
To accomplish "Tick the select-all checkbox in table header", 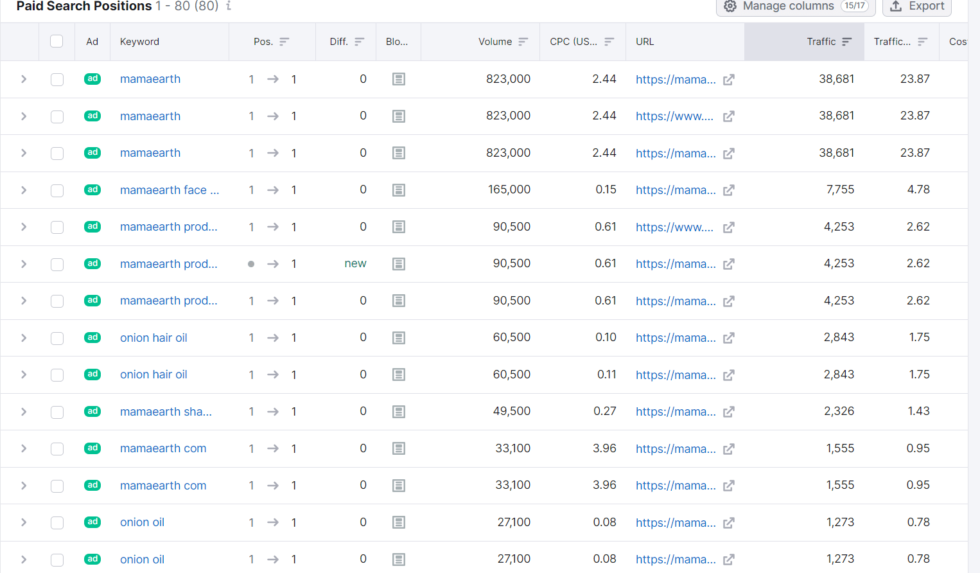I will tap(57, 42).
